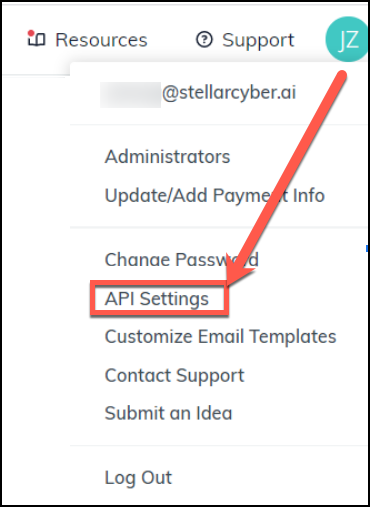Click the blurred username before @stellarcyber.ai
Screen dimensions: 370x507
pos(131,95)
